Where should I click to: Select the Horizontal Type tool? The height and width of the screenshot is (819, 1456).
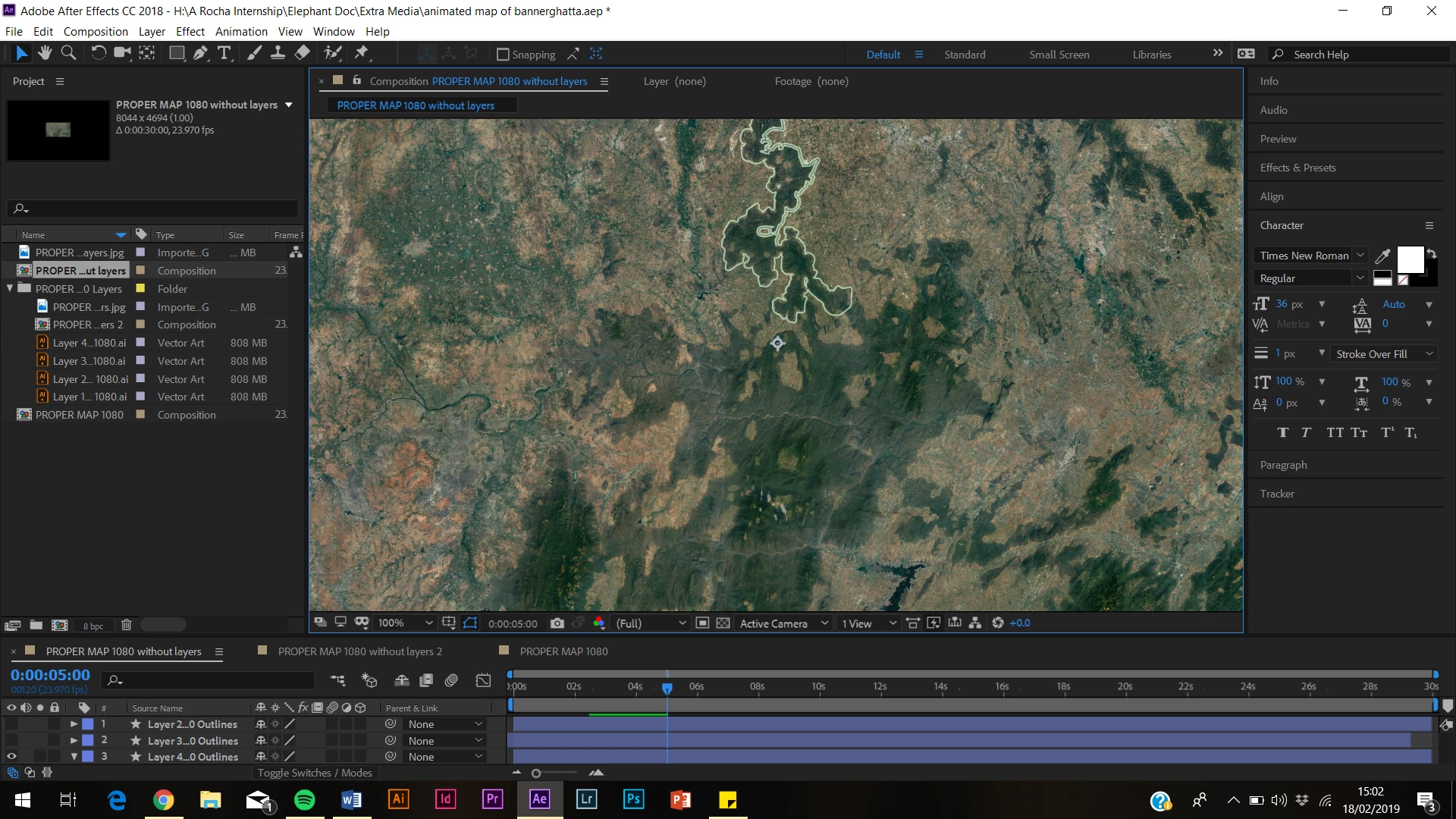(224, 53)
